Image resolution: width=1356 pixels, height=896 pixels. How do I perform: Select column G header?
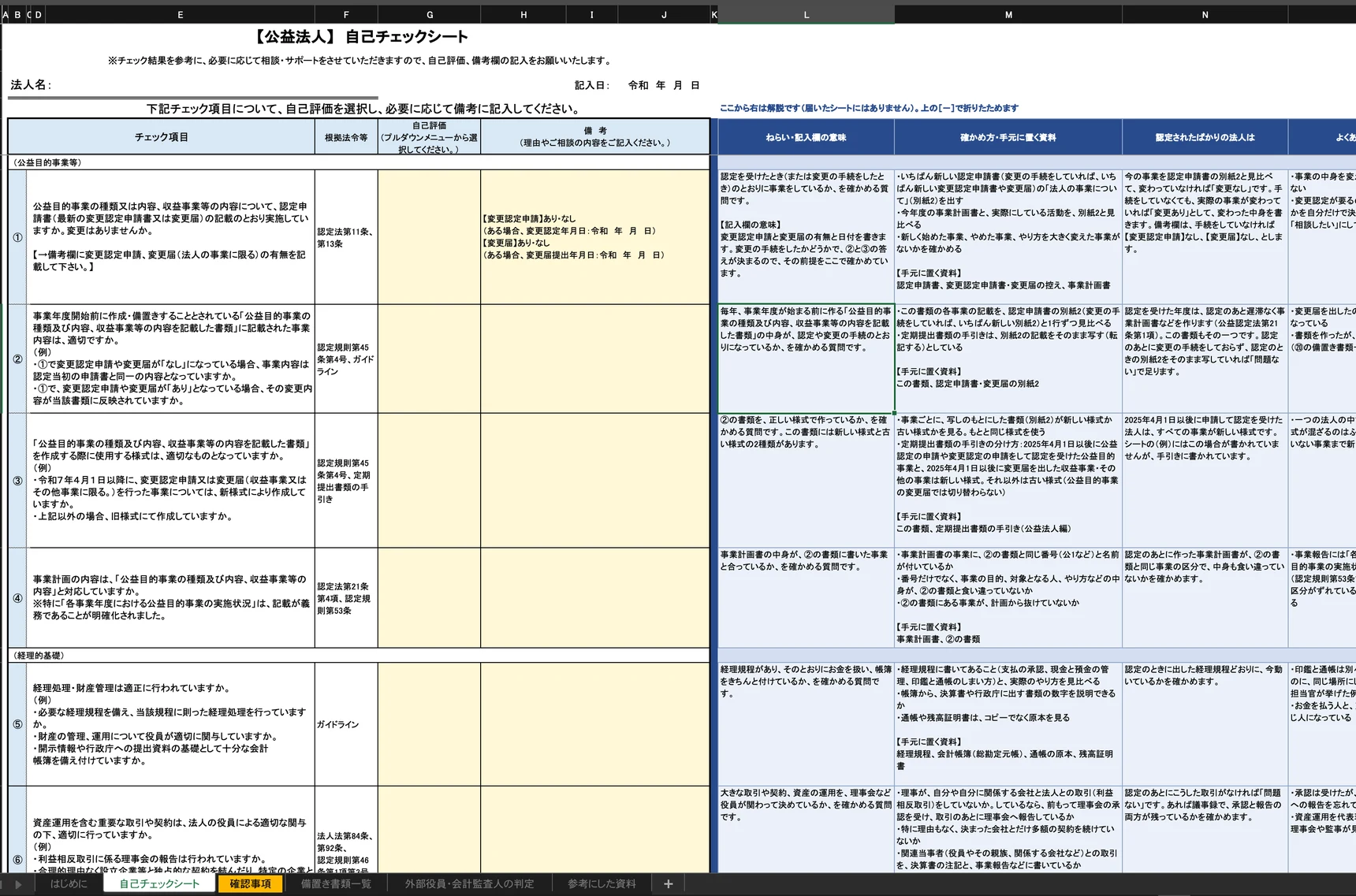tap(430, 15)
